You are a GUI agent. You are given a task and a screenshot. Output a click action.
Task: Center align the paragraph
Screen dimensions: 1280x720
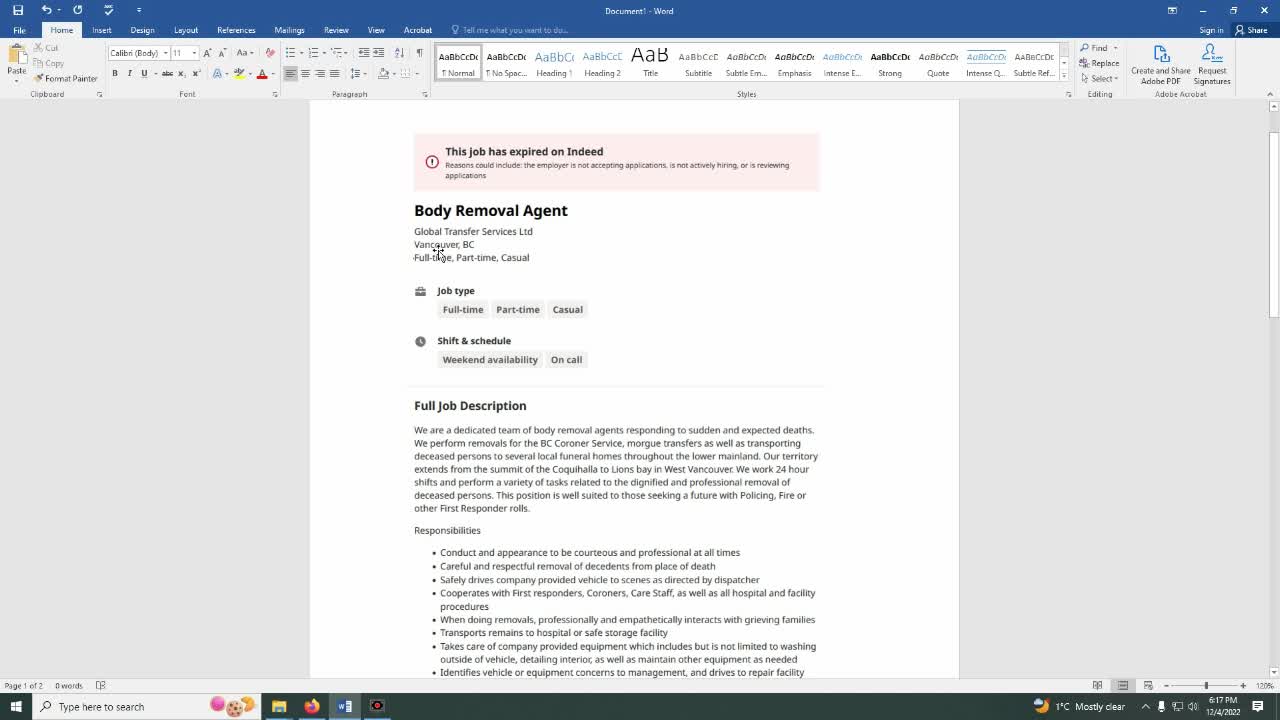[x=305, y=74]
